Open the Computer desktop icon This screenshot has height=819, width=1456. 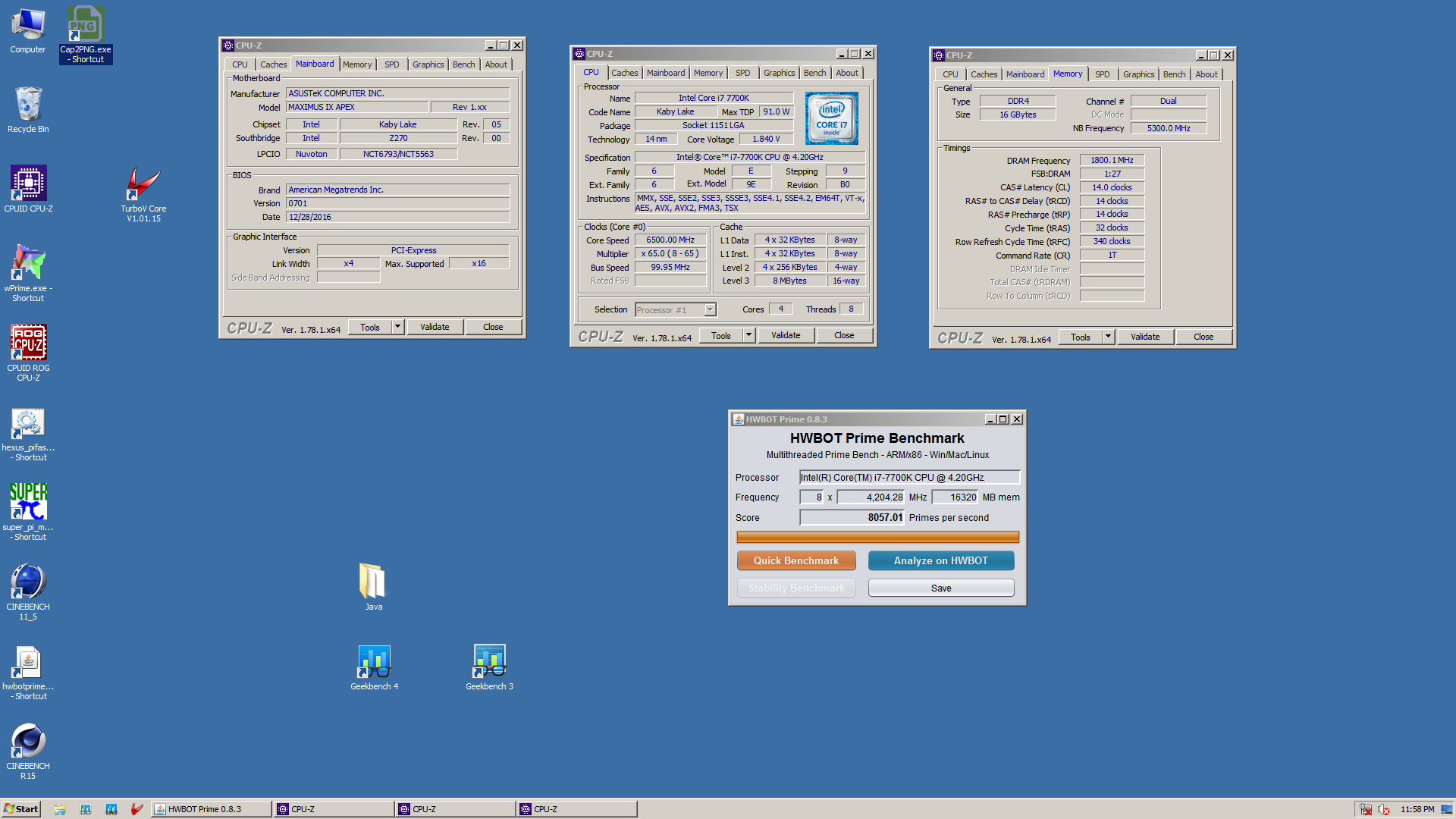coord(28,30)
